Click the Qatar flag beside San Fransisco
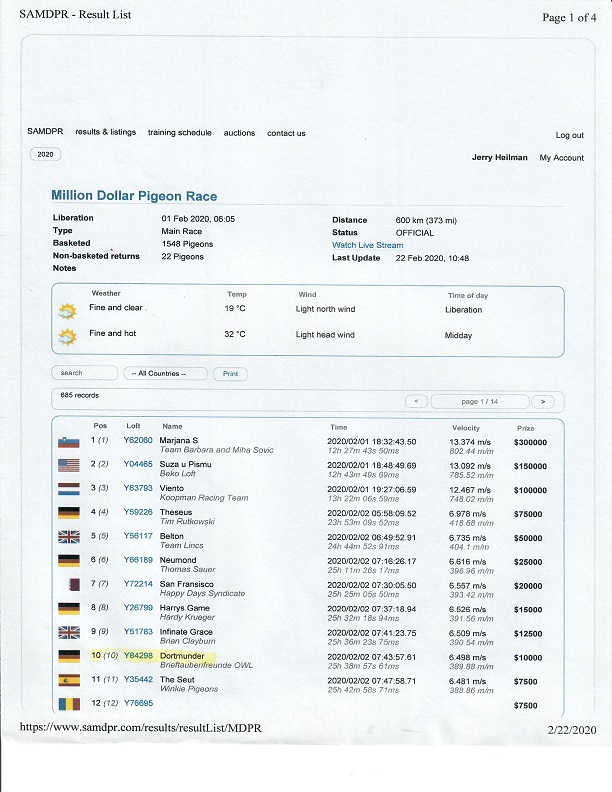Image resolution: width=612 pixels, height=792 pixels. pos(69,586)
